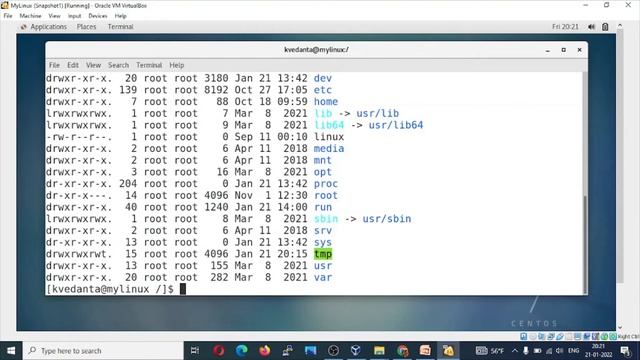Screen dimensions: 640x360
Task: Open the Windows Start menu
Action: click(x=11, y=351)
